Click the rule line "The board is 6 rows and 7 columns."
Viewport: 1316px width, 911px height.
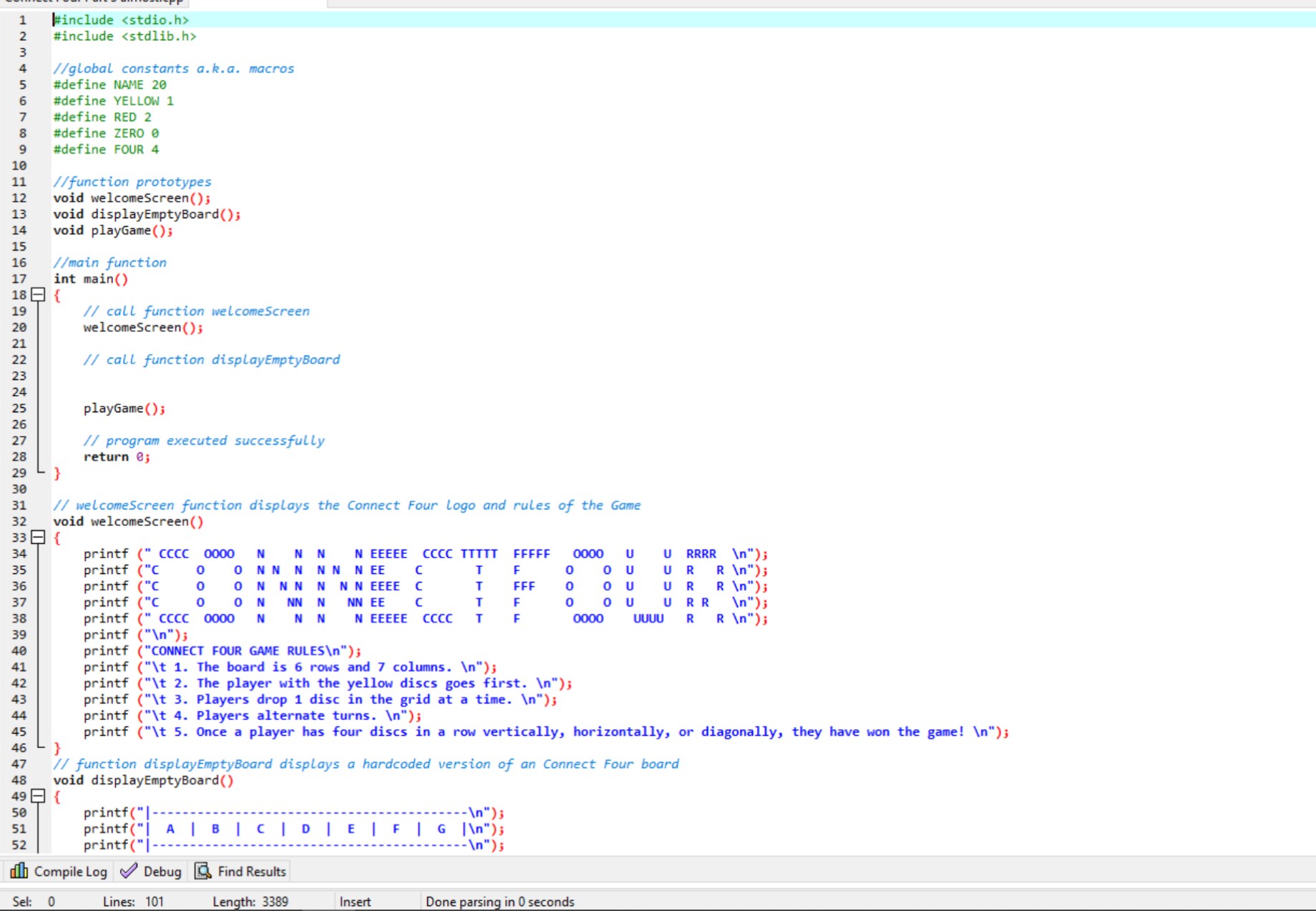tap(291, 667)
